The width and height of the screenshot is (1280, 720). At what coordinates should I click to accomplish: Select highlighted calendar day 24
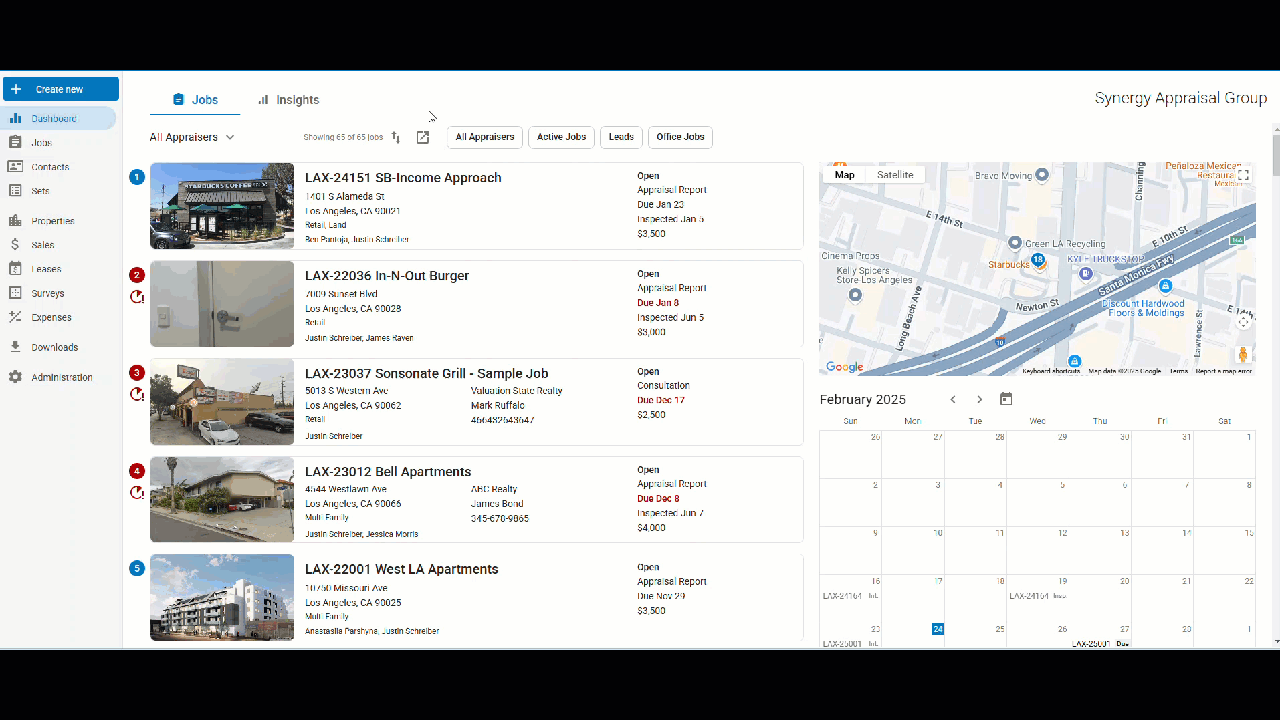[938, 629]
